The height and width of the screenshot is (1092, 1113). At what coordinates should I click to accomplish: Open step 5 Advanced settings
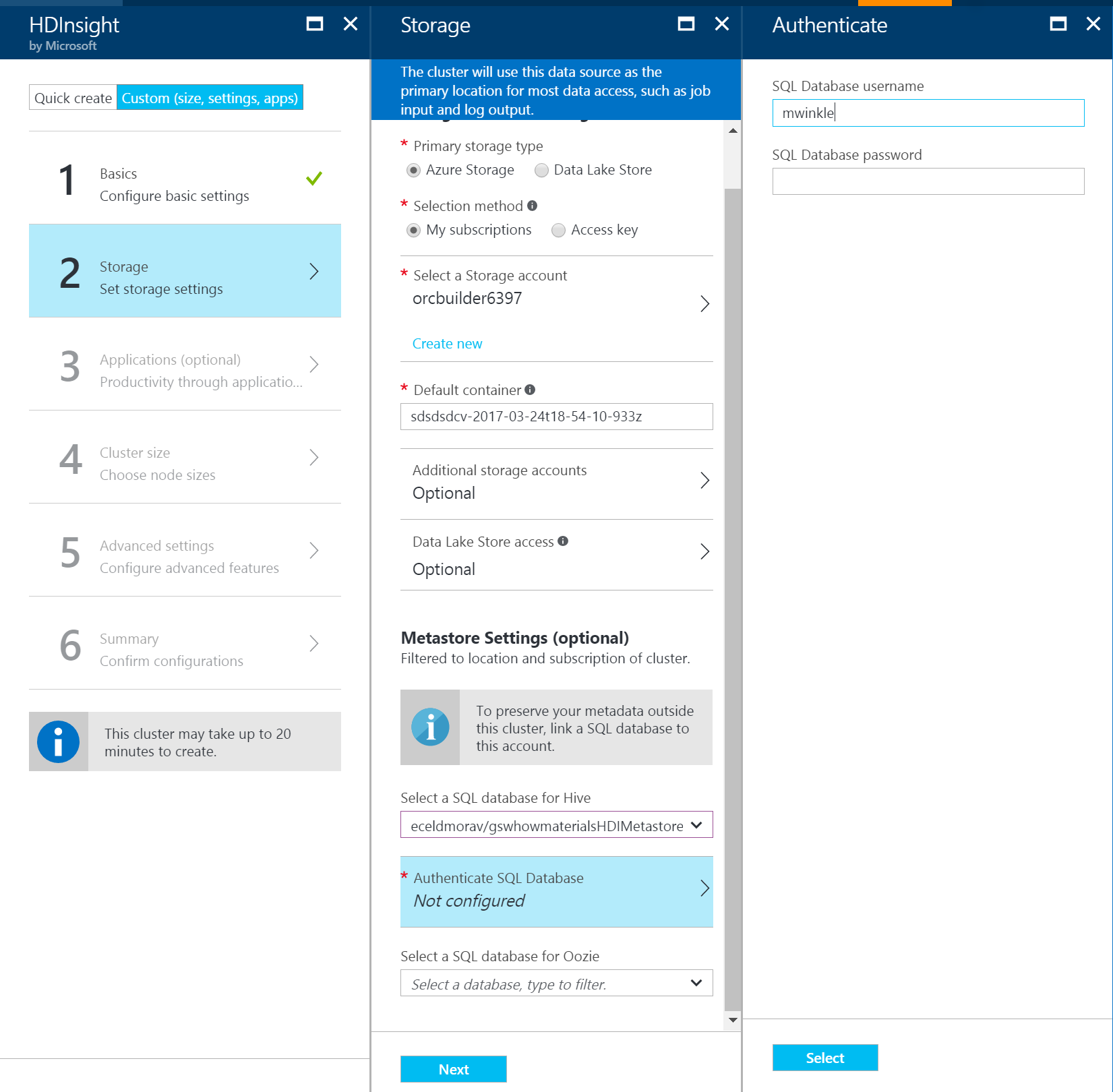click(185, 550)
